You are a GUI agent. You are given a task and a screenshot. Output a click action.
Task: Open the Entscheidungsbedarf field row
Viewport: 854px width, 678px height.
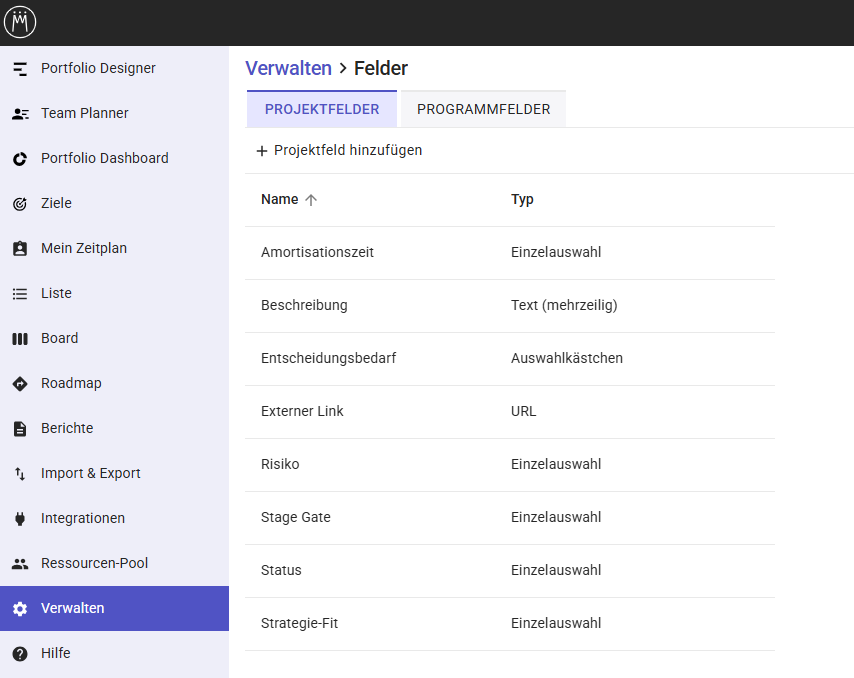point(328,359)
